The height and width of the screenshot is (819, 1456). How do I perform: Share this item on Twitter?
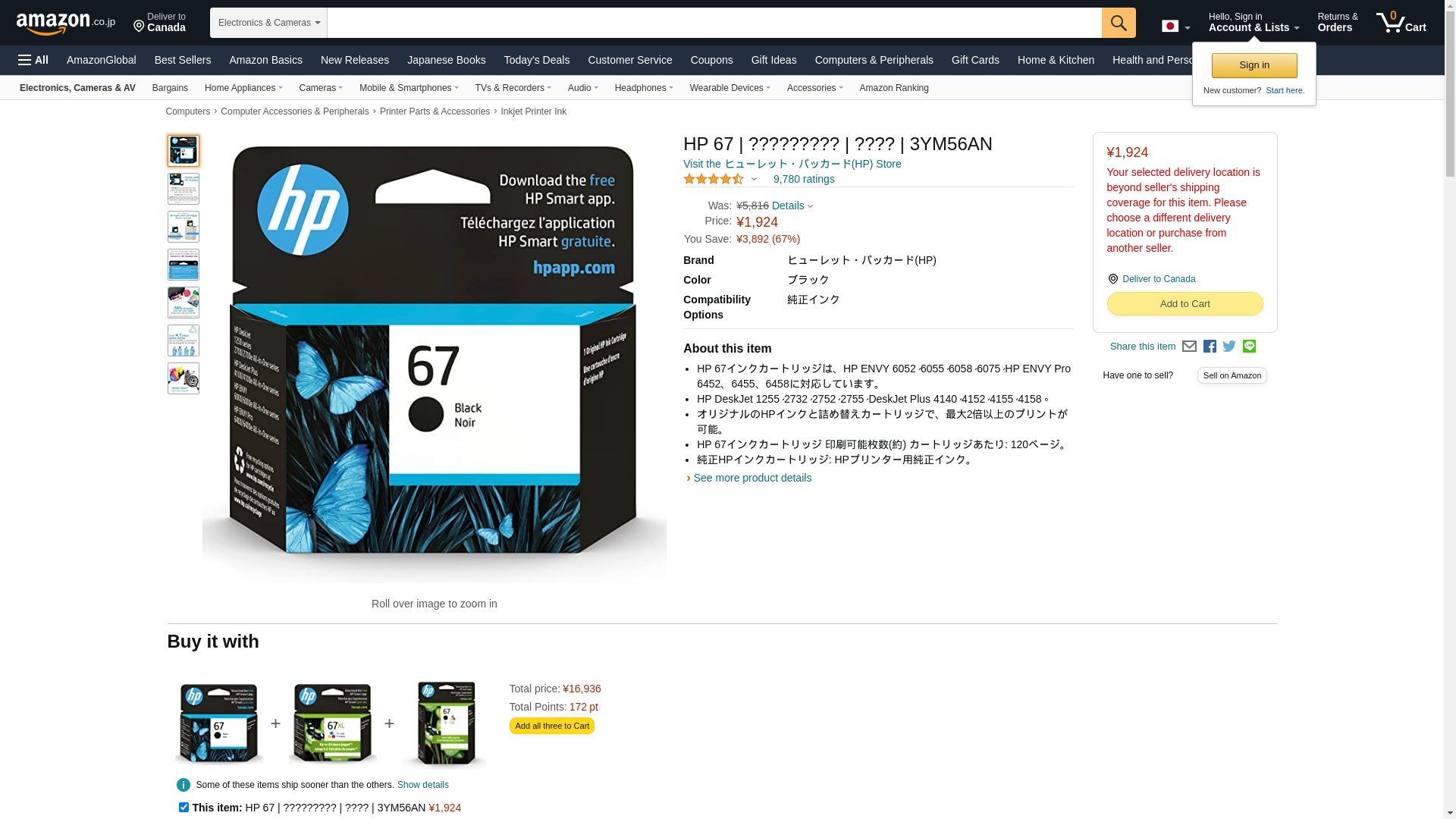click(x=1229, y=347)
